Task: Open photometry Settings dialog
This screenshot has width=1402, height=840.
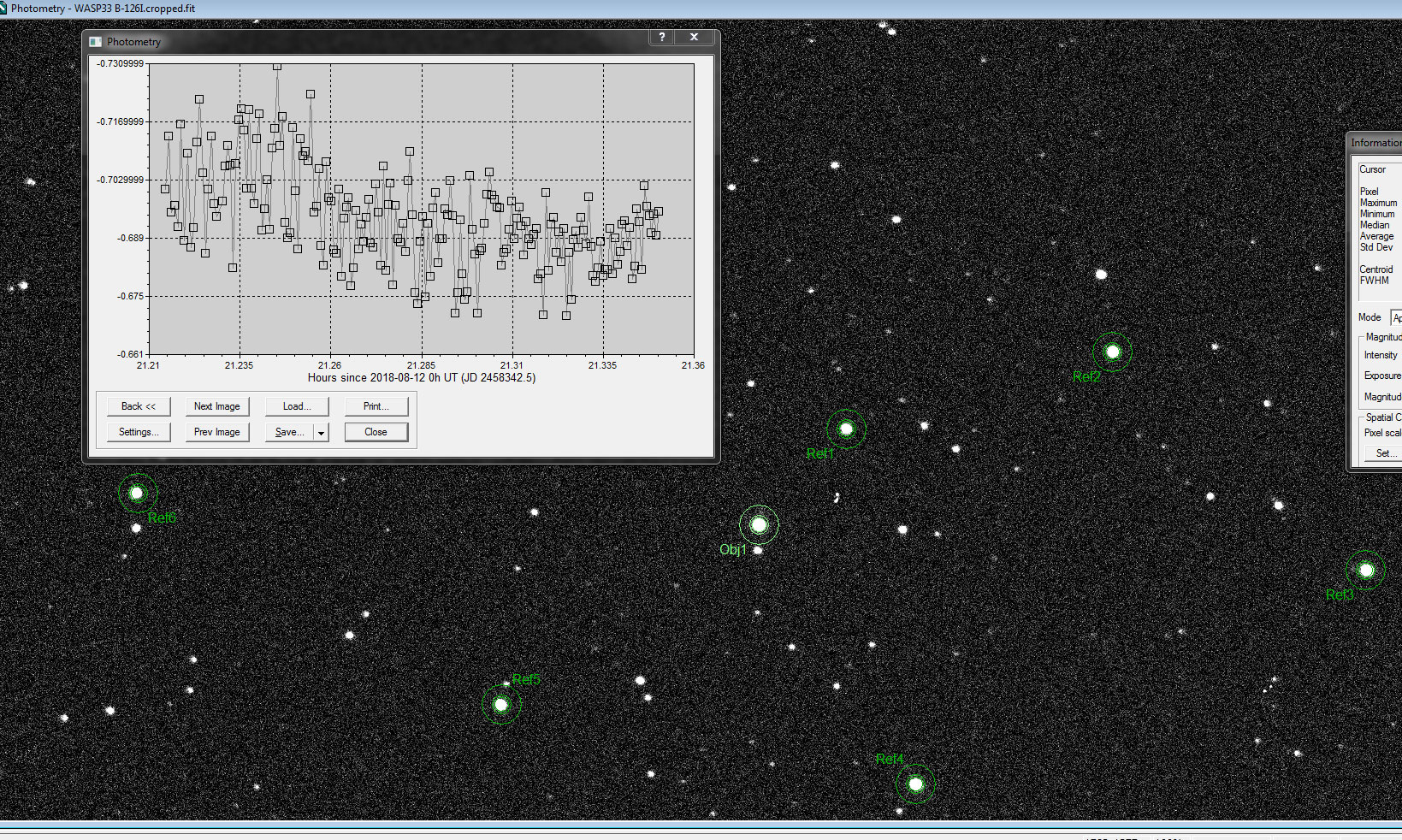Action: [139, 432]
